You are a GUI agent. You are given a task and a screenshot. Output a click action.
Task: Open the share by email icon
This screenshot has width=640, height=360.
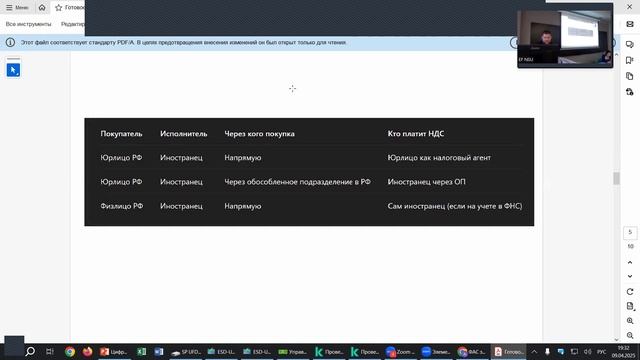point(630,24)
